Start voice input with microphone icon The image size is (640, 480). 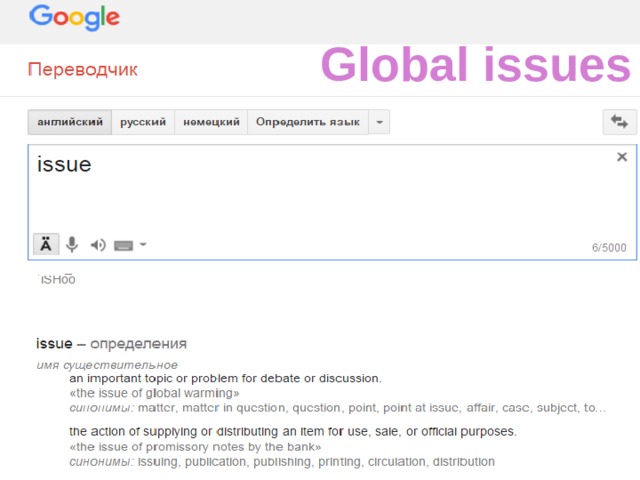coord(72,244)
